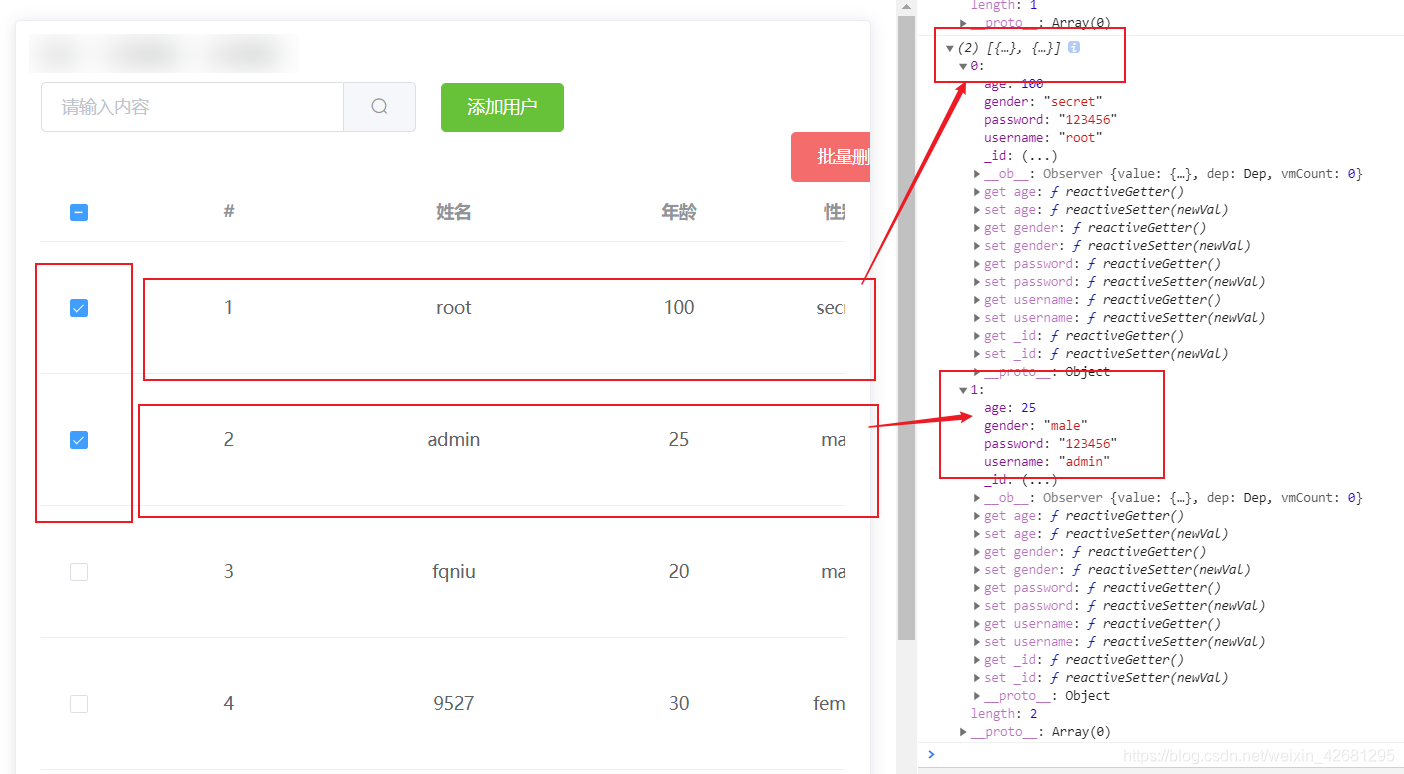The width and height of the screenshot is (1404, 774).
Task: Click gender: "male" in console
Action: [x=1035, y=426]
